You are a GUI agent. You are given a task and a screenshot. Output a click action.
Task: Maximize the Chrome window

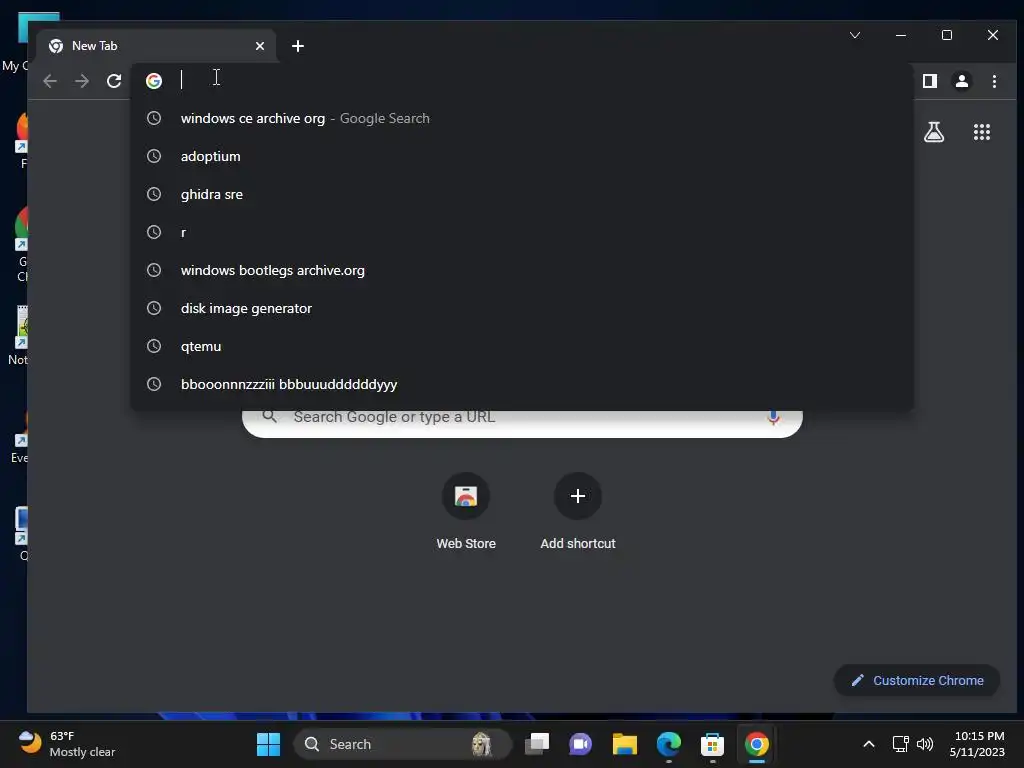[x=947, y=35]
